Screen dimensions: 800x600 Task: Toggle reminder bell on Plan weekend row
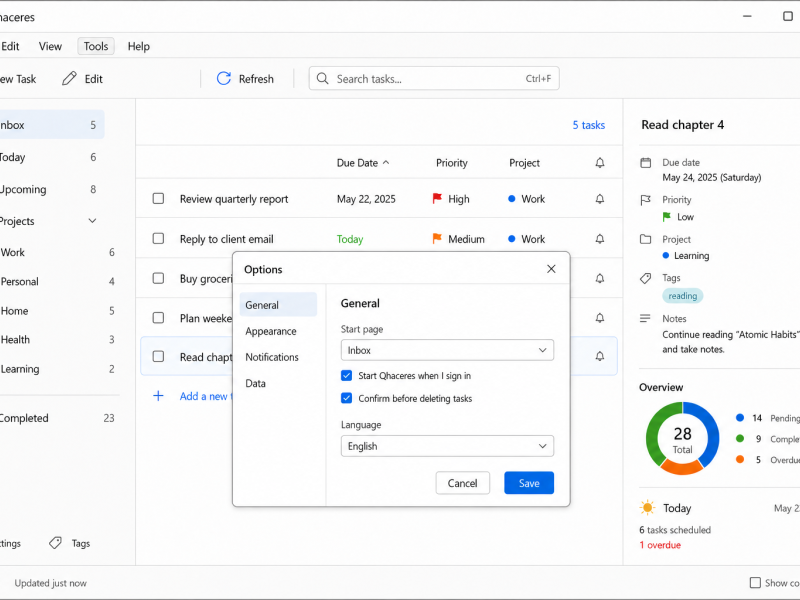pyautogui.click(x=599, y=318)
